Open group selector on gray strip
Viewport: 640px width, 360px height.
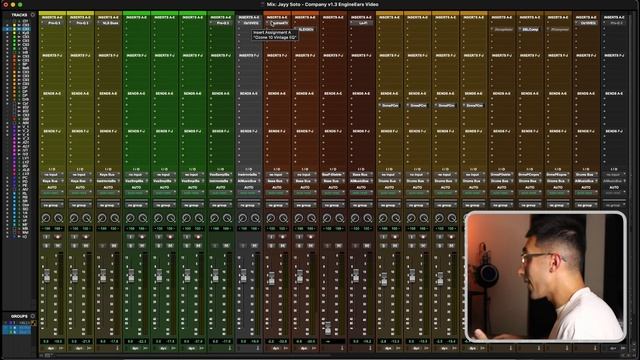pos(249,205)
